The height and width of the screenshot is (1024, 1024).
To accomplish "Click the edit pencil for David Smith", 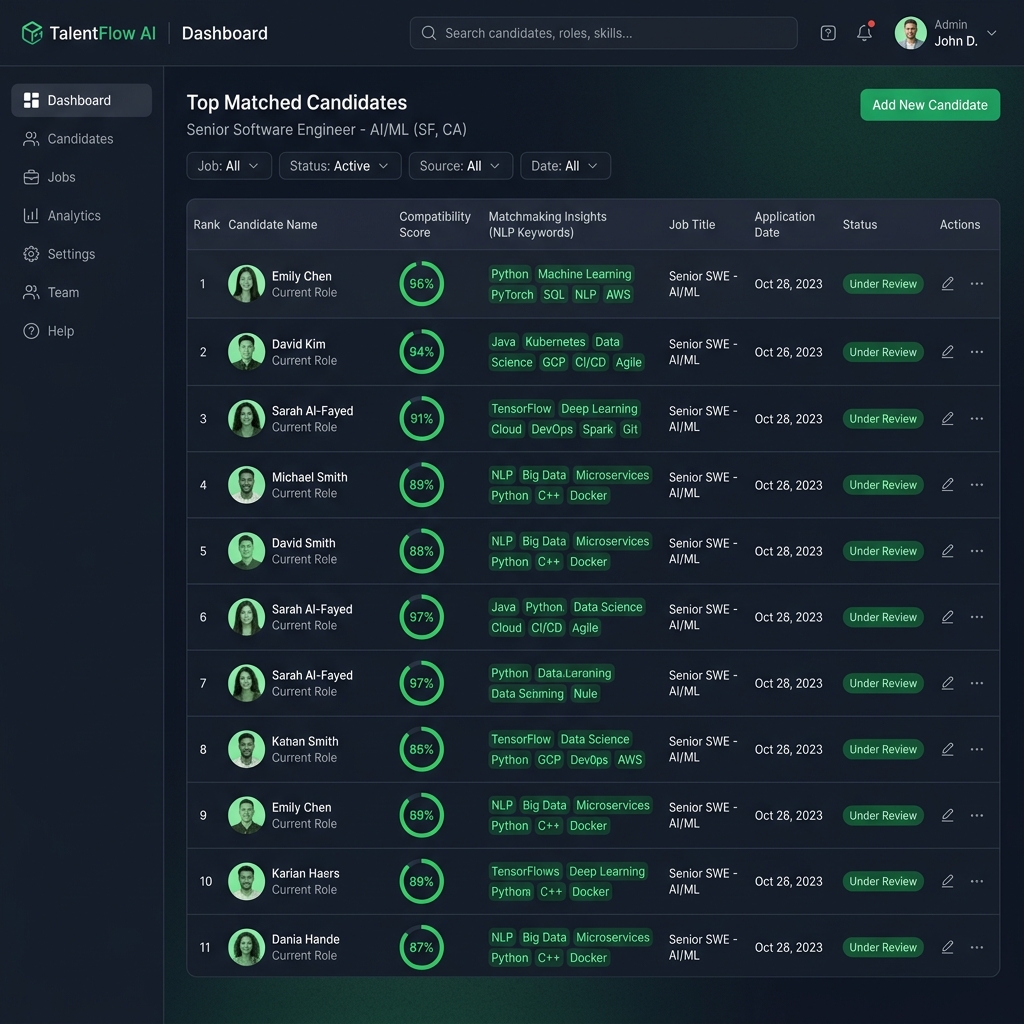I will tap(948, 551).
